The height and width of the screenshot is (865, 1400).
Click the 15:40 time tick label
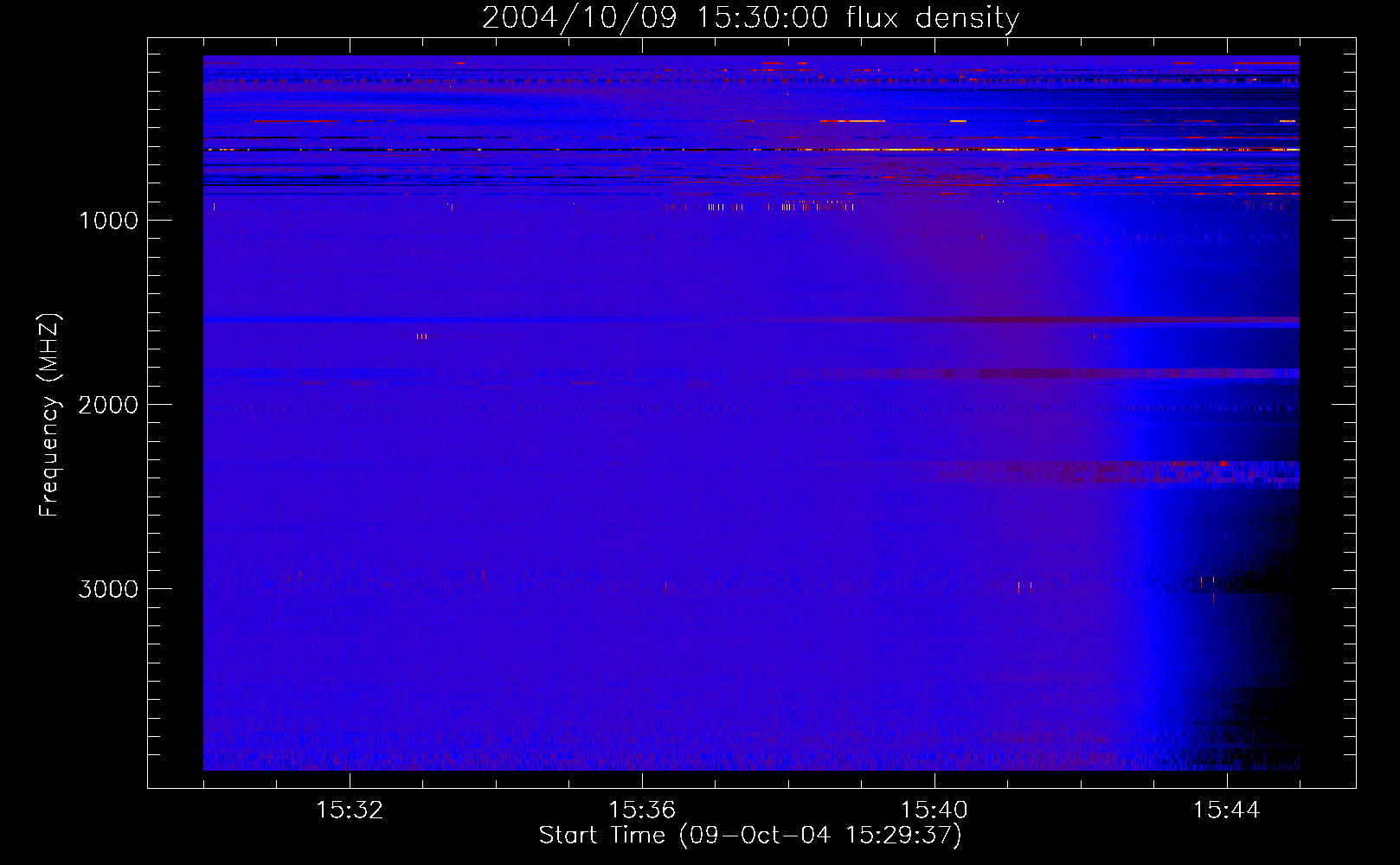click(x=934, y=811)
